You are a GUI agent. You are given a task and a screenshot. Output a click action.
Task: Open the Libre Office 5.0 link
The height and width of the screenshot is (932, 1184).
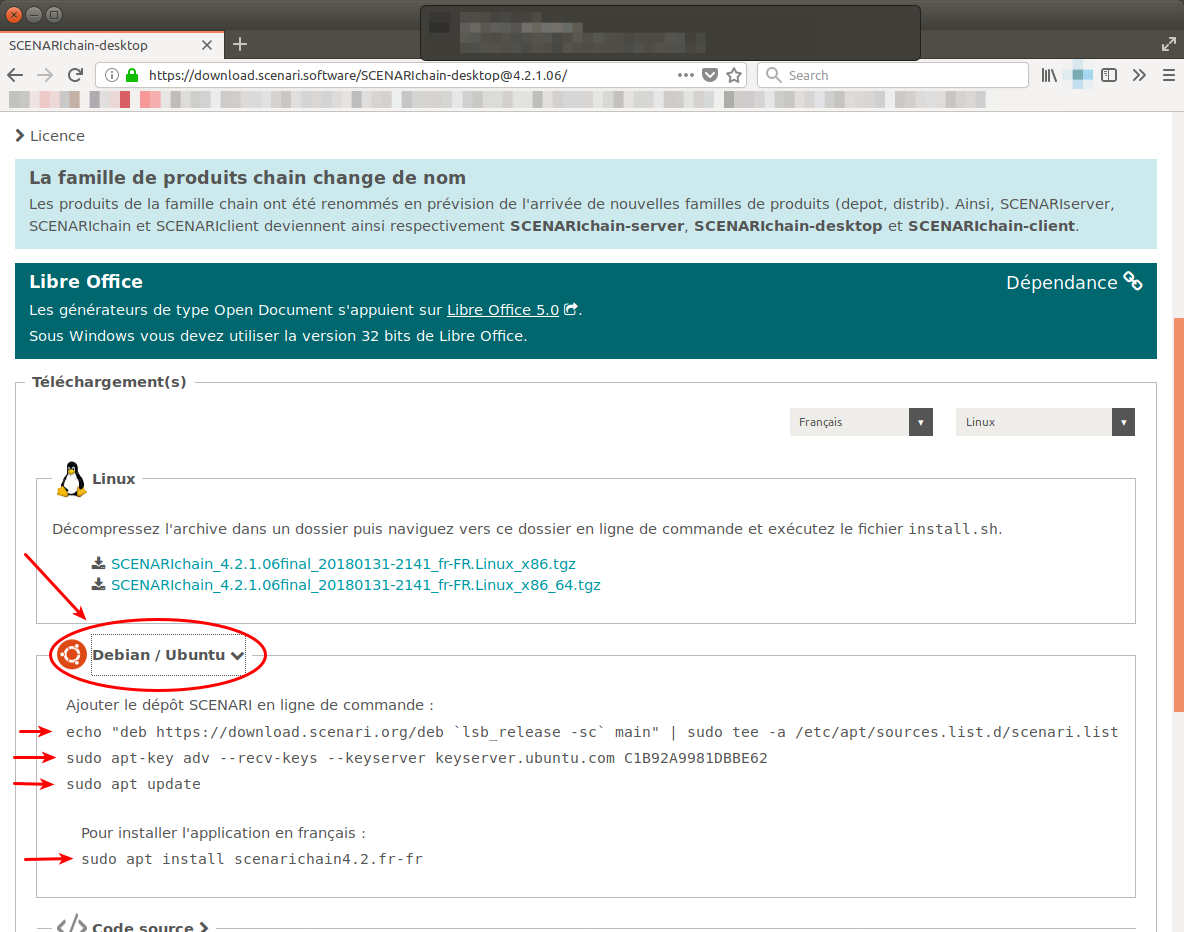(x=503, y=310)
